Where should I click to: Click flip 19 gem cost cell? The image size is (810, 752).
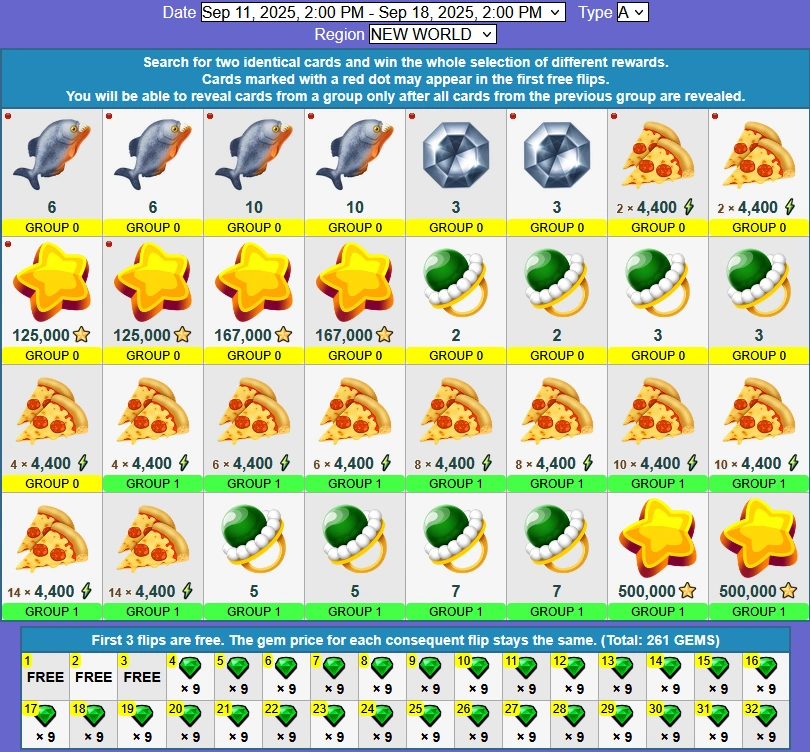(142, 724)
